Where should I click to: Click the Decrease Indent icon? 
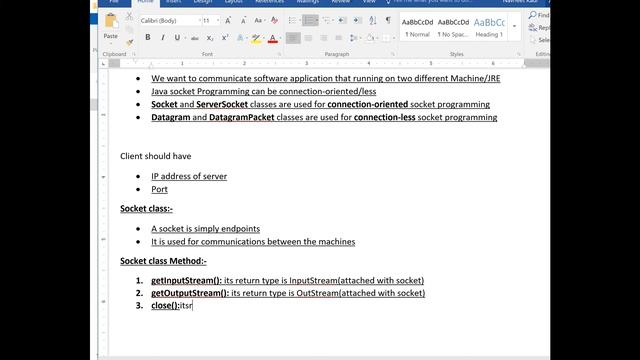(342, 20)
